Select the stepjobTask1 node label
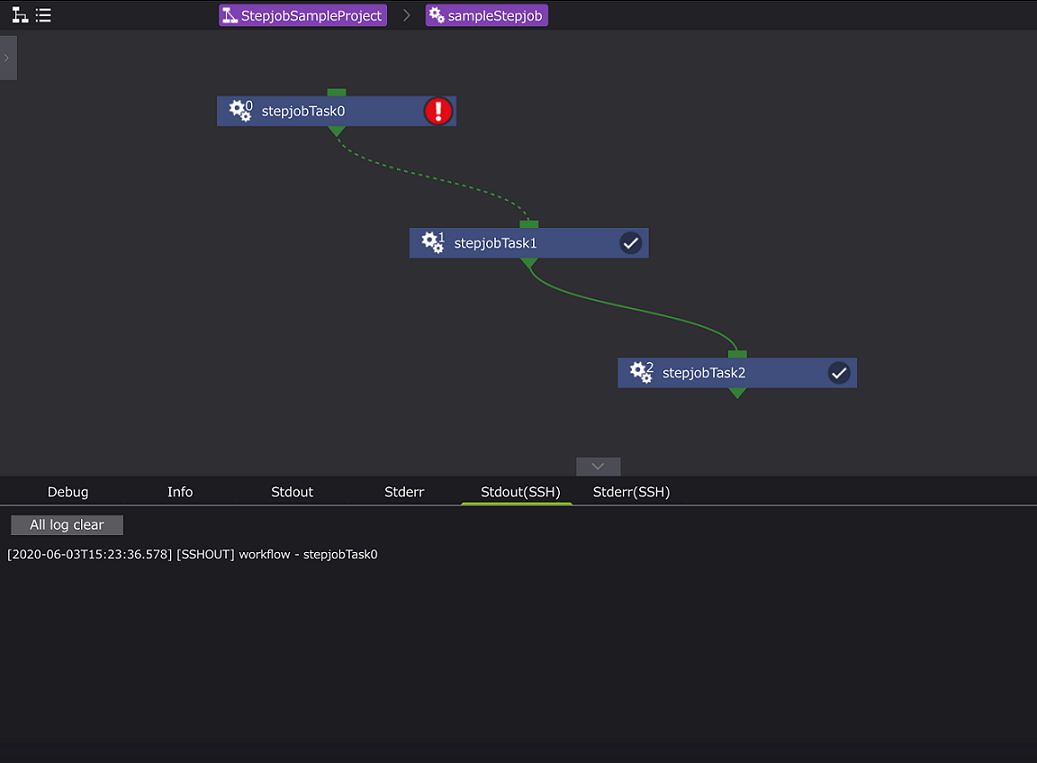Screen dimensions: 1037x763 [495, 243]
